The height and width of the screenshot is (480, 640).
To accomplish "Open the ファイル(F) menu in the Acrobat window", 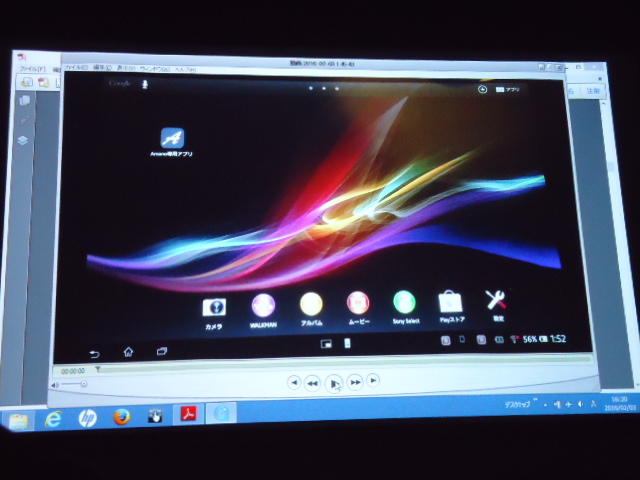I will coord(33,69).
